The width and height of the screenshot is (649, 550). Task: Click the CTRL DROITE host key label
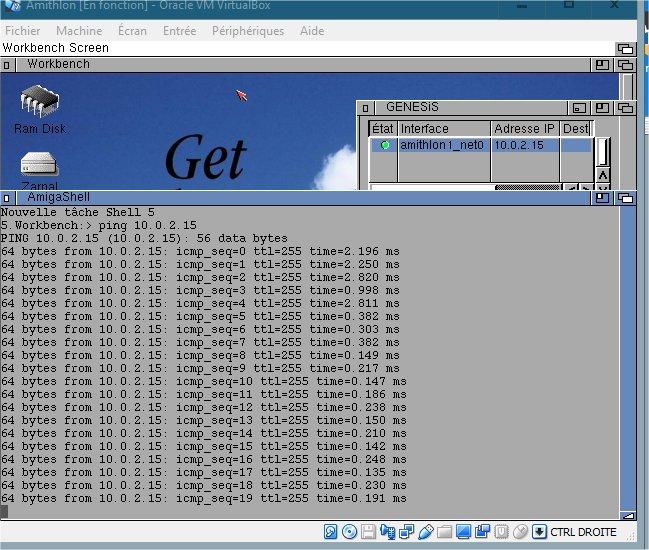pyautogui.click(x=583, y=532)
